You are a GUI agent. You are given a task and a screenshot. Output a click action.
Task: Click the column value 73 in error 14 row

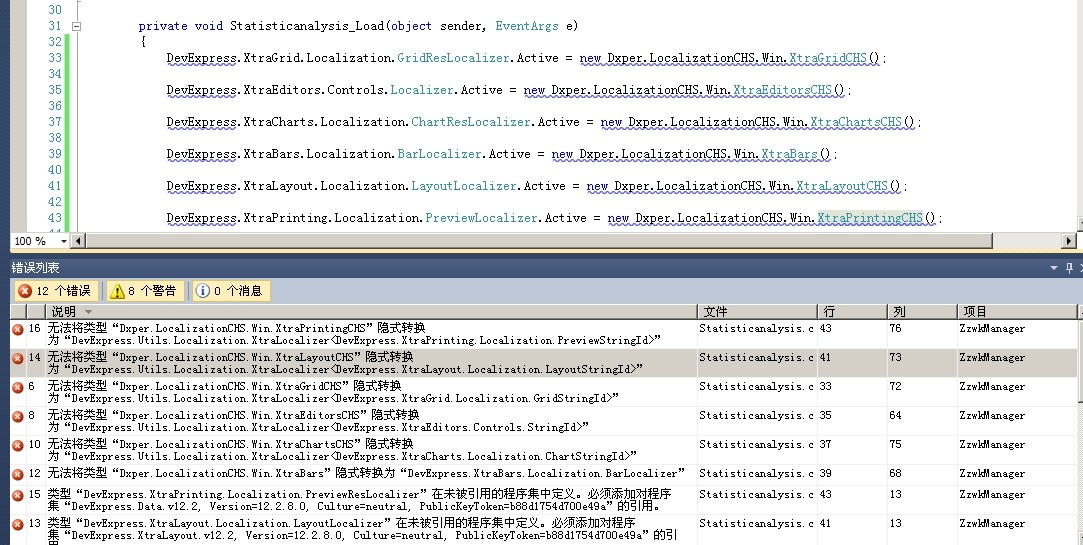pyautogui.click(x=896, y=358)
